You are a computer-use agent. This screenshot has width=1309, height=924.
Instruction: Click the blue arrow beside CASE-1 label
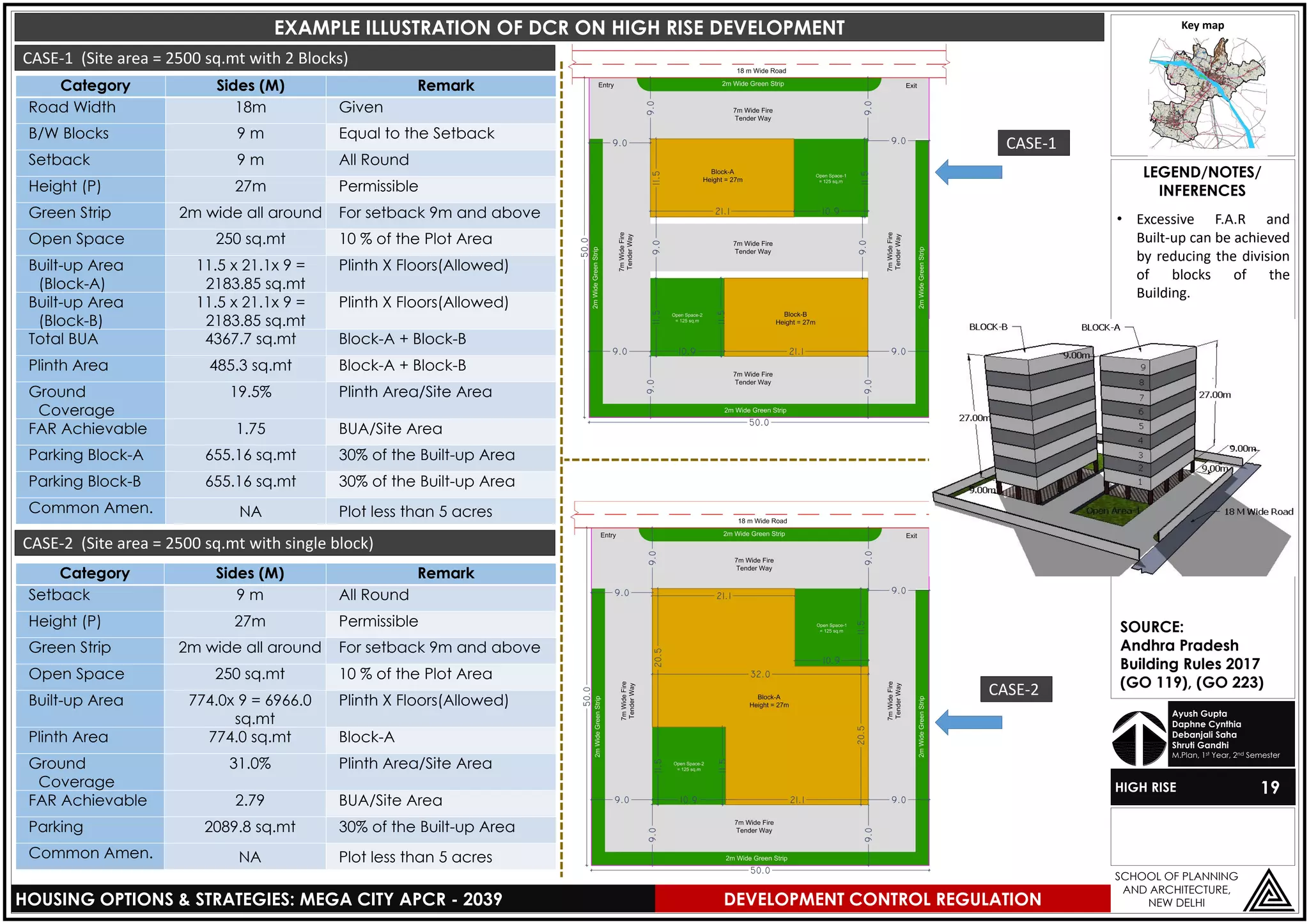(968, 172)
